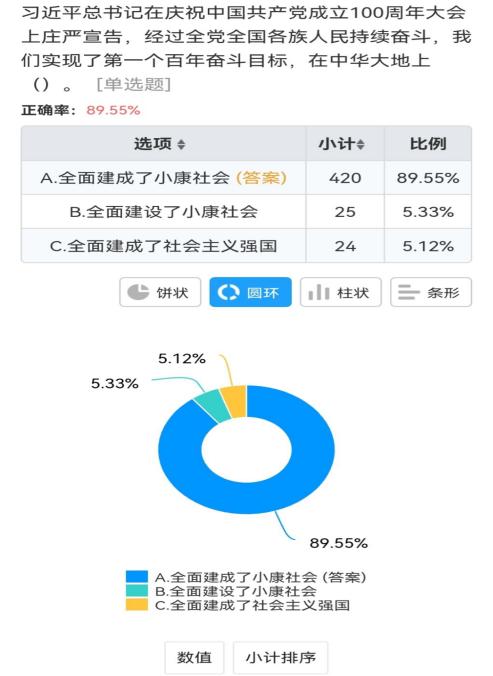Click table row A.全面建成了小康社会

tap(246, 178)
